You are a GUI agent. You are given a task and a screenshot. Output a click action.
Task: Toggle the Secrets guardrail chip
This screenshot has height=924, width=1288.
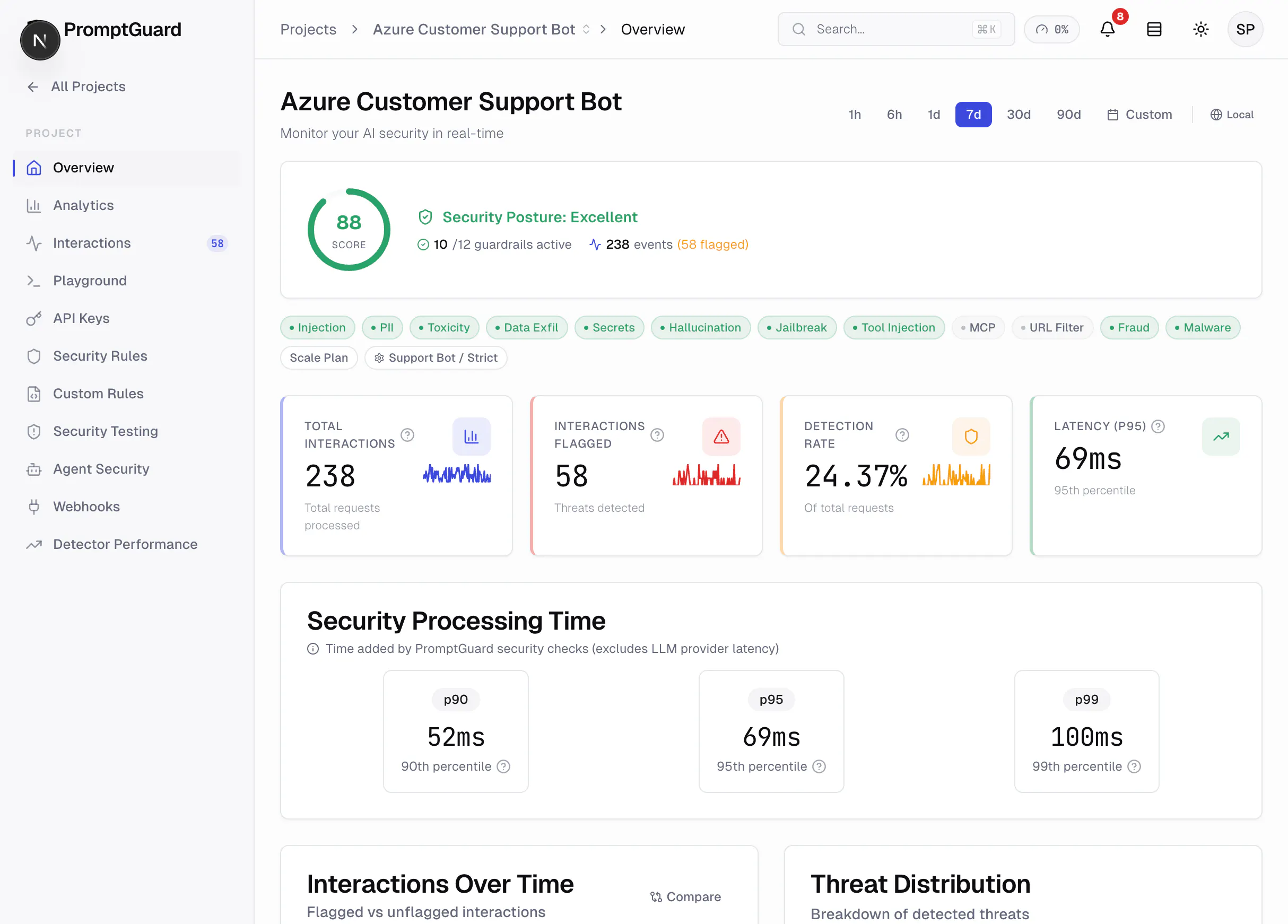(610, 327)
